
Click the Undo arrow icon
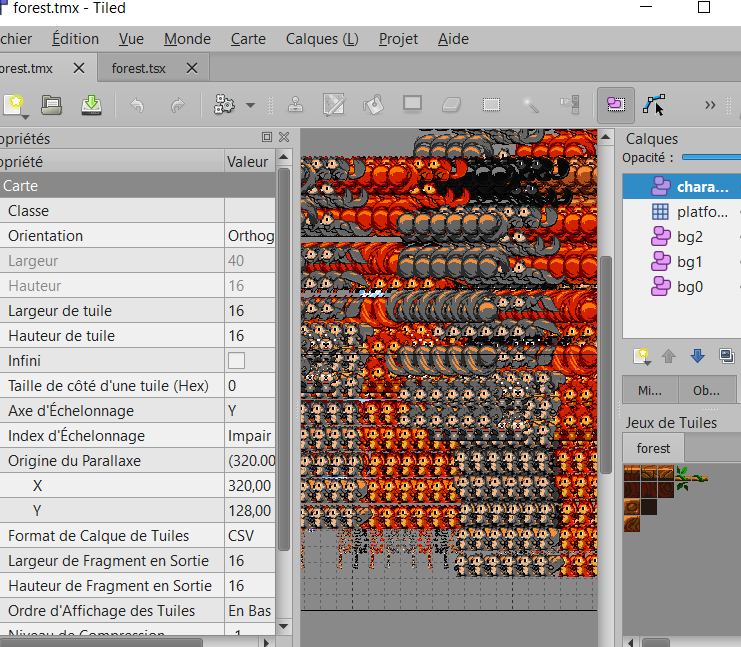tap(137, 105)
